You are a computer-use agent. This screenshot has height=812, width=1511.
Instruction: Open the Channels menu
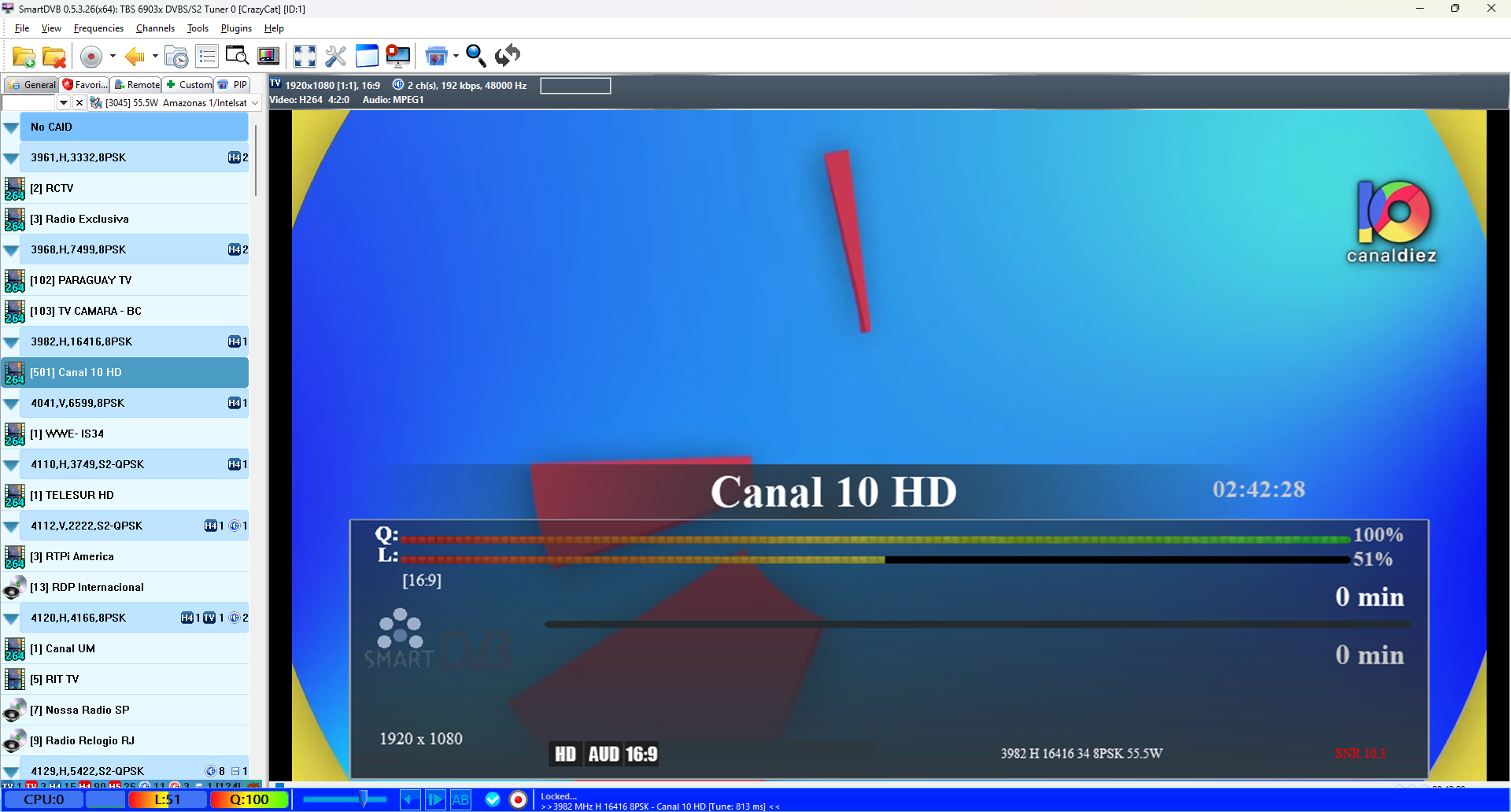pyautogui.click(x=155, y=28)
